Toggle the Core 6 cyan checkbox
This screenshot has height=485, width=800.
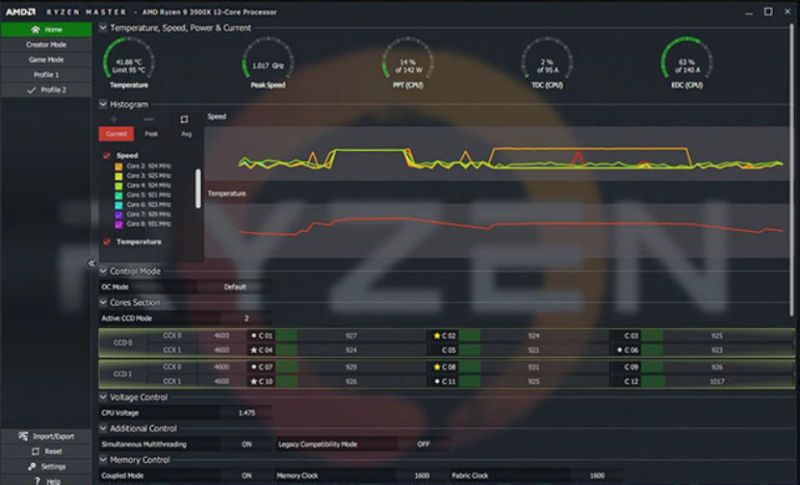tap(118, 205)
